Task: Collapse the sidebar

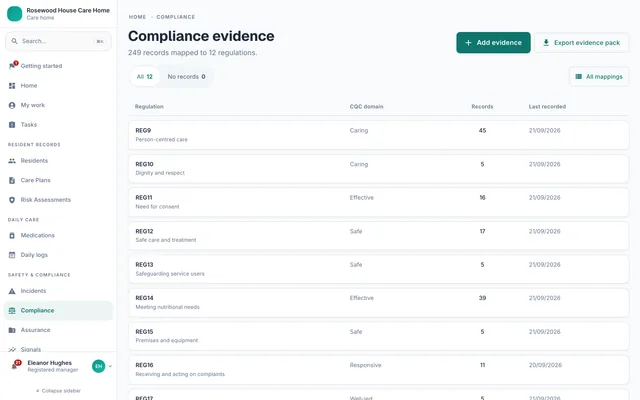Action: coord(58,391)
